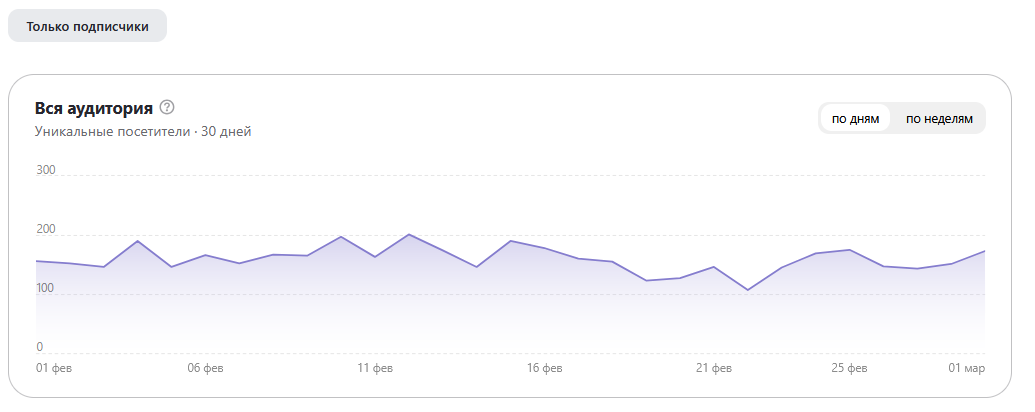Click the '25 фев' date label
1035x412 pixels.
[850, 368]
